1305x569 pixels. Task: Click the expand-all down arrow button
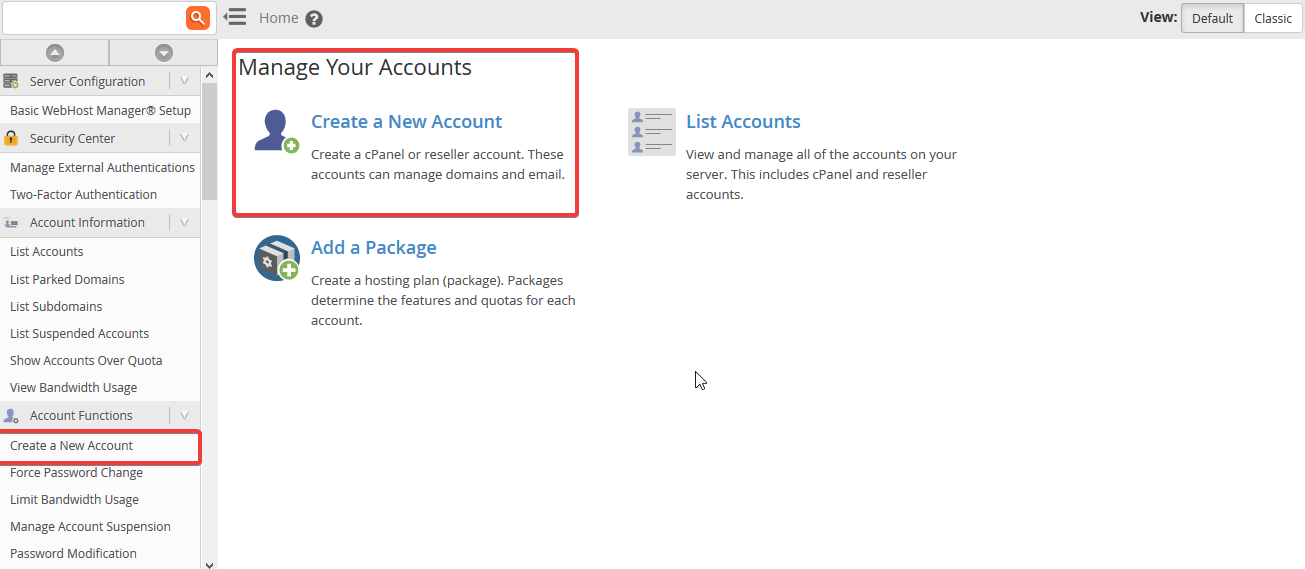[x=164, y=53]
